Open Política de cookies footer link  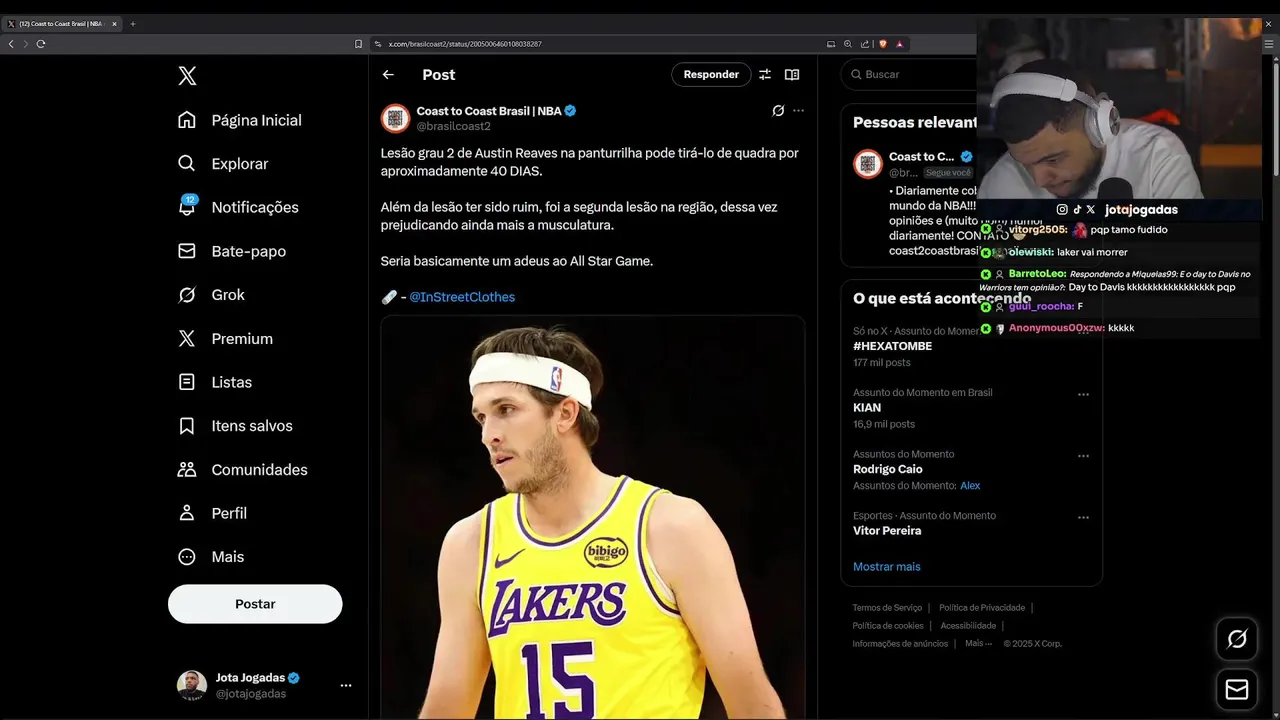pyautogui.click(x=888, y=626)
